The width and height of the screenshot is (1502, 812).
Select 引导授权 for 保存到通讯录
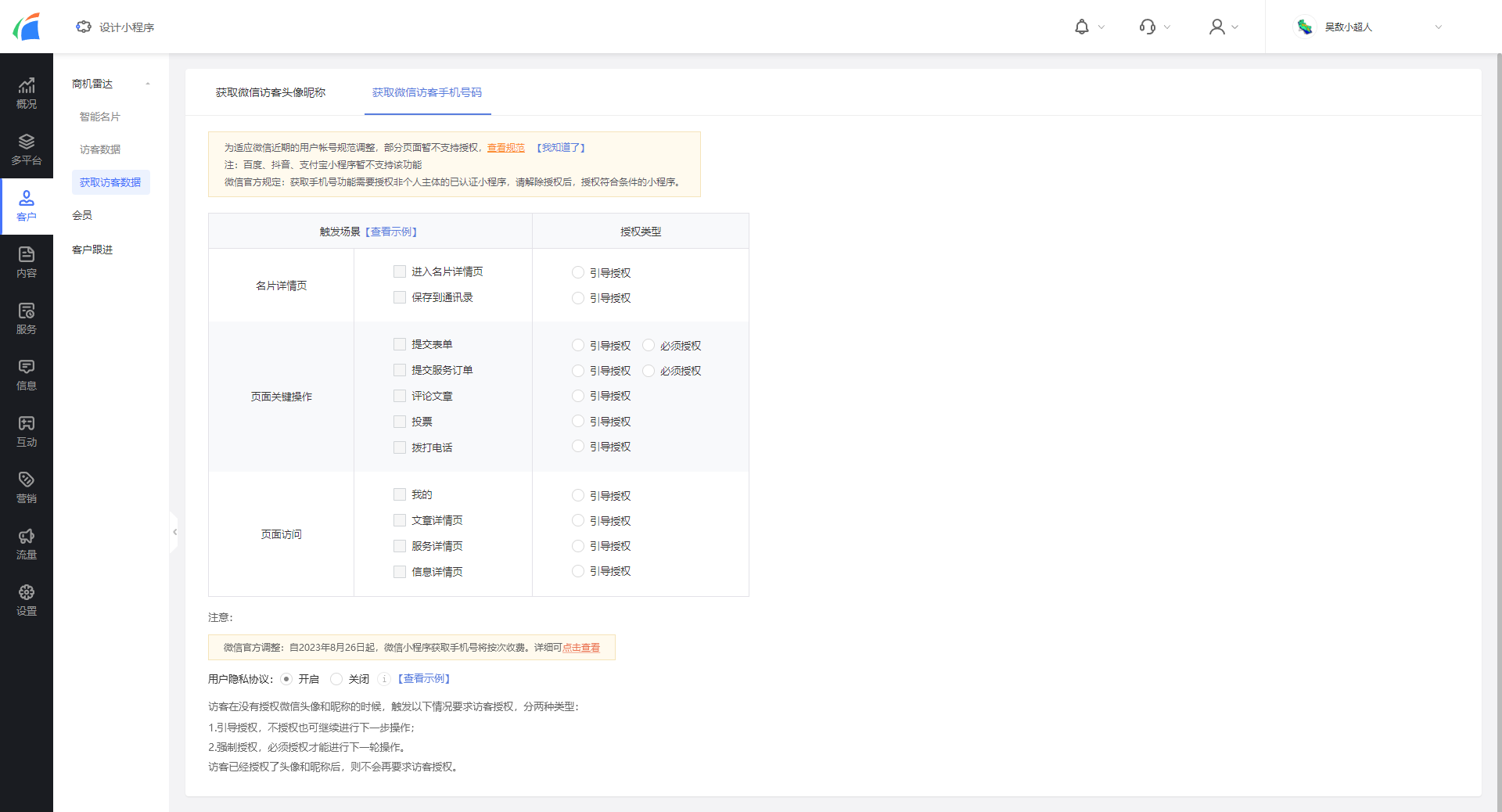578,298
